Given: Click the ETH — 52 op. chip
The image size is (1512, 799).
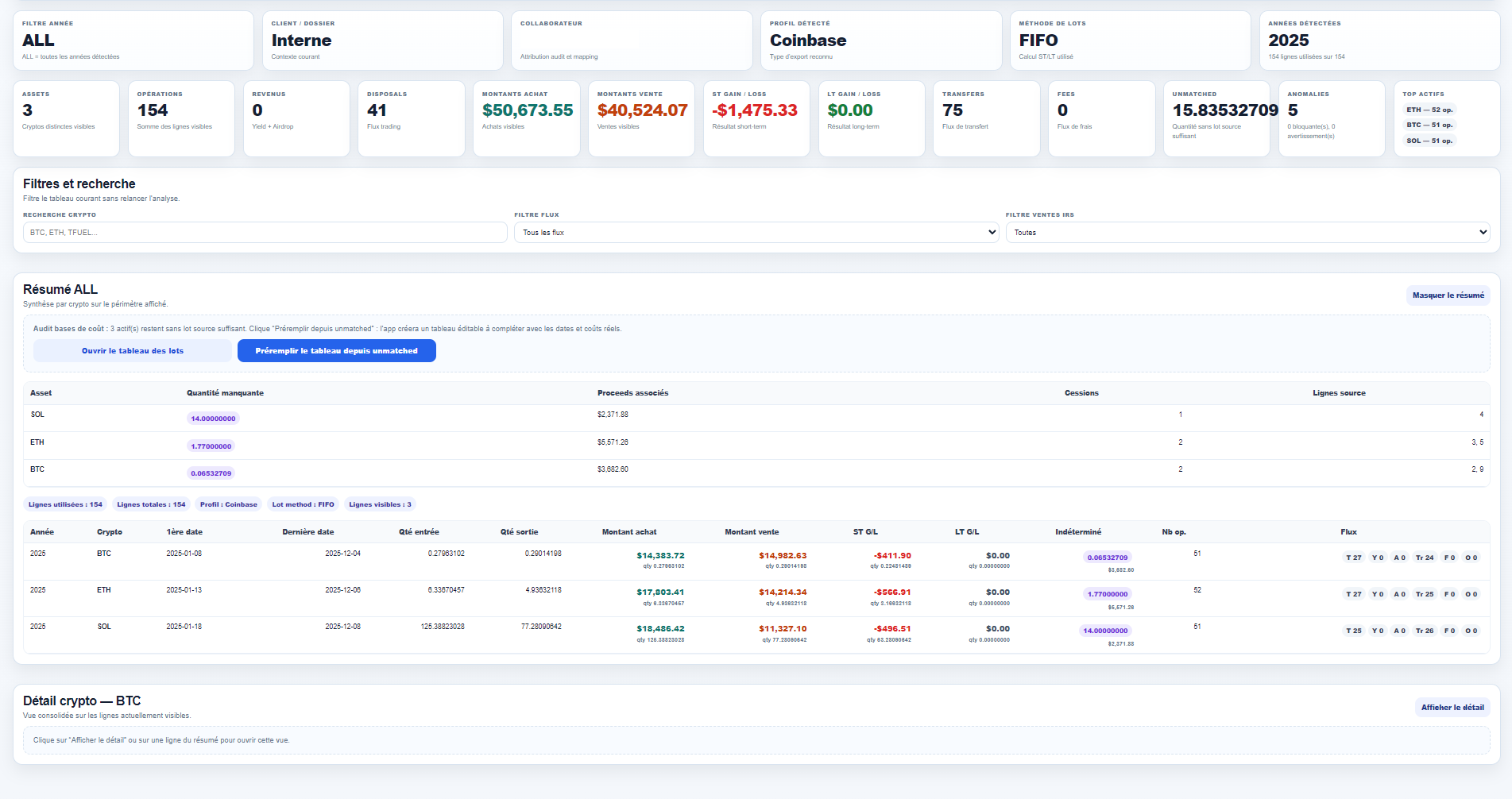Looking at the screenshot, I should pos(1429,110).
